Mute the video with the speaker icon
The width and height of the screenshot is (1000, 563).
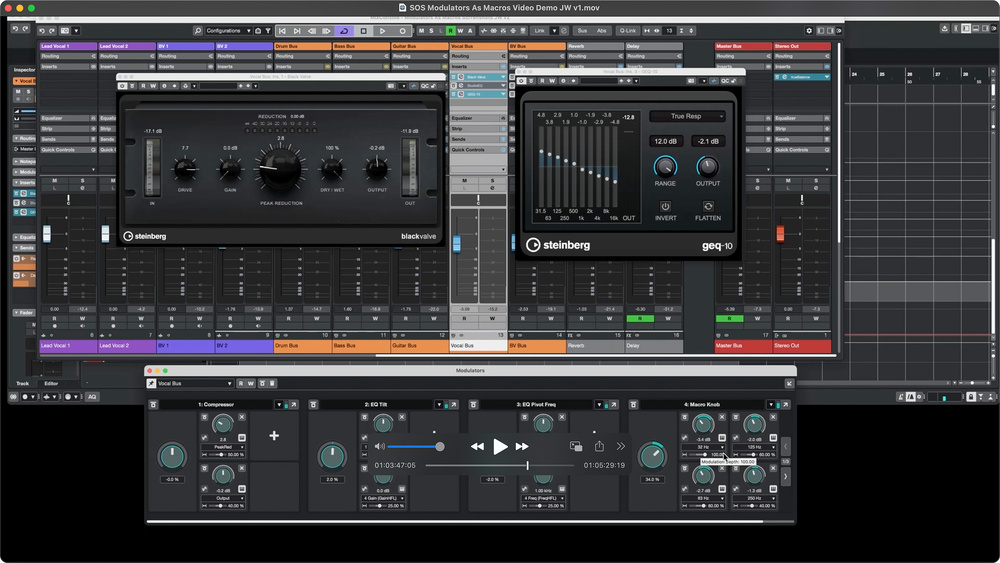tap(379, 446)
